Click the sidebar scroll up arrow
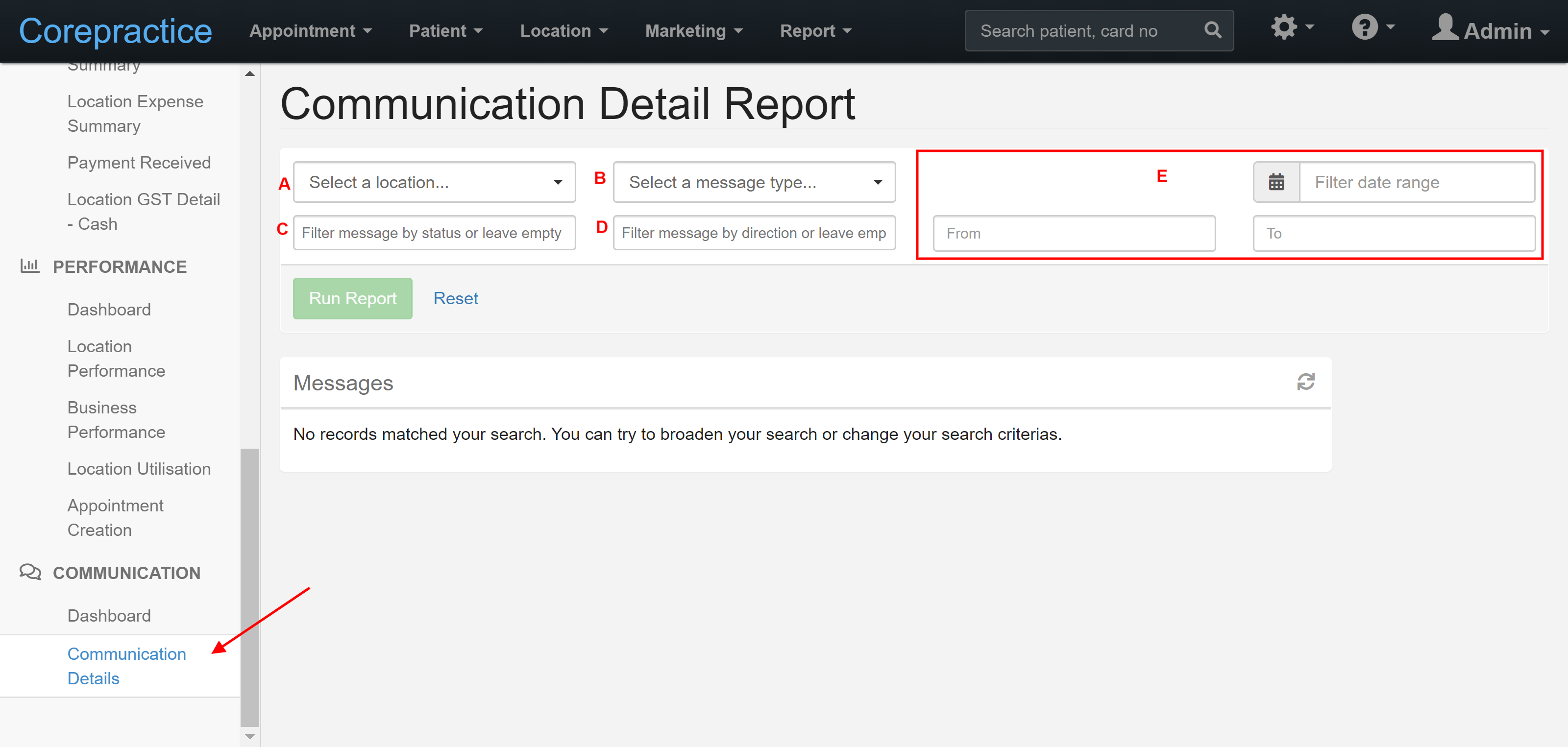Image resolution: width=1568 pixels, height=747 pixels. point(249,73)
